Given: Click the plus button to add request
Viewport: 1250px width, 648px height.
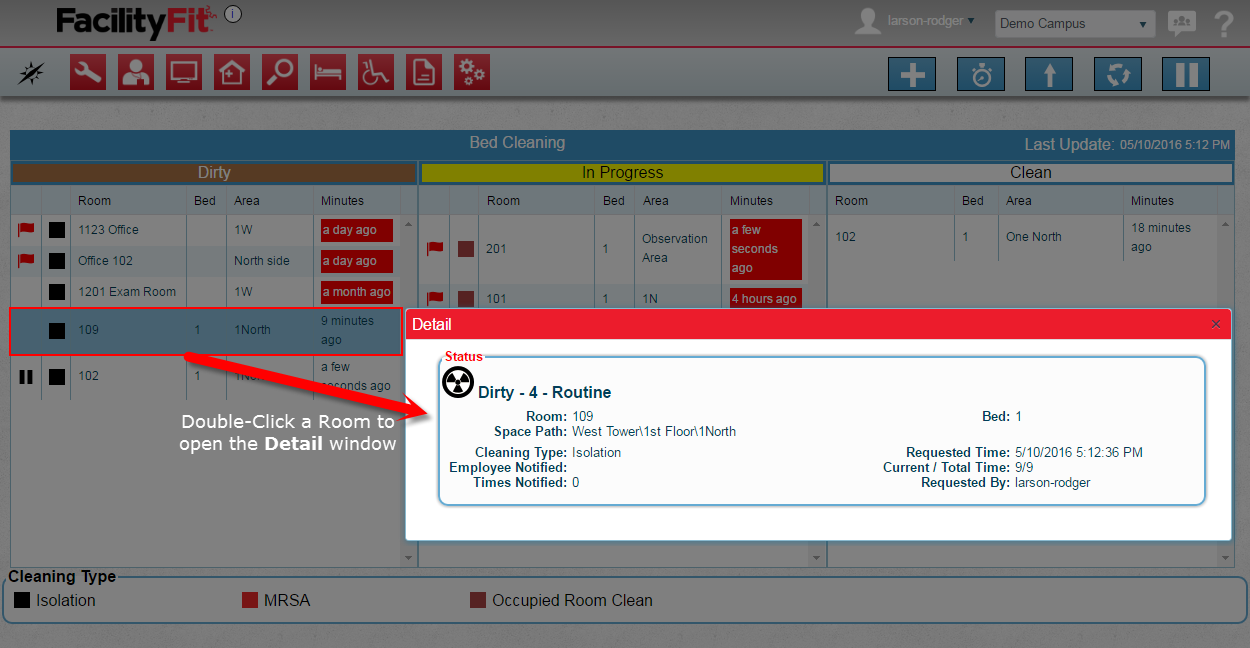Looking at the screenshot, I should [912, 75].
